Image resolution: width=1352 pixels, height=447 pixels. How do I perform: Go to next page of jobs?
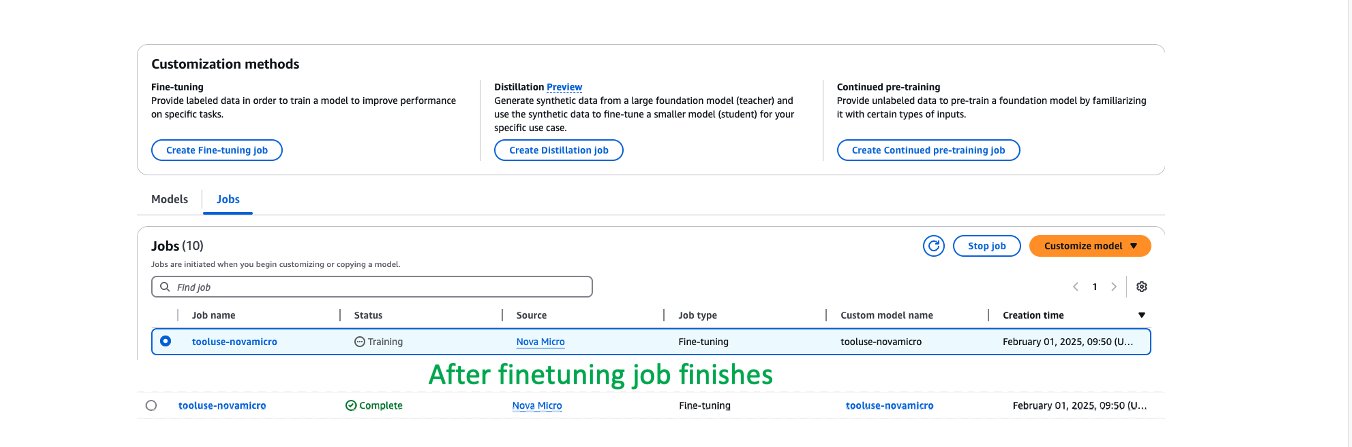(1114, 287)
